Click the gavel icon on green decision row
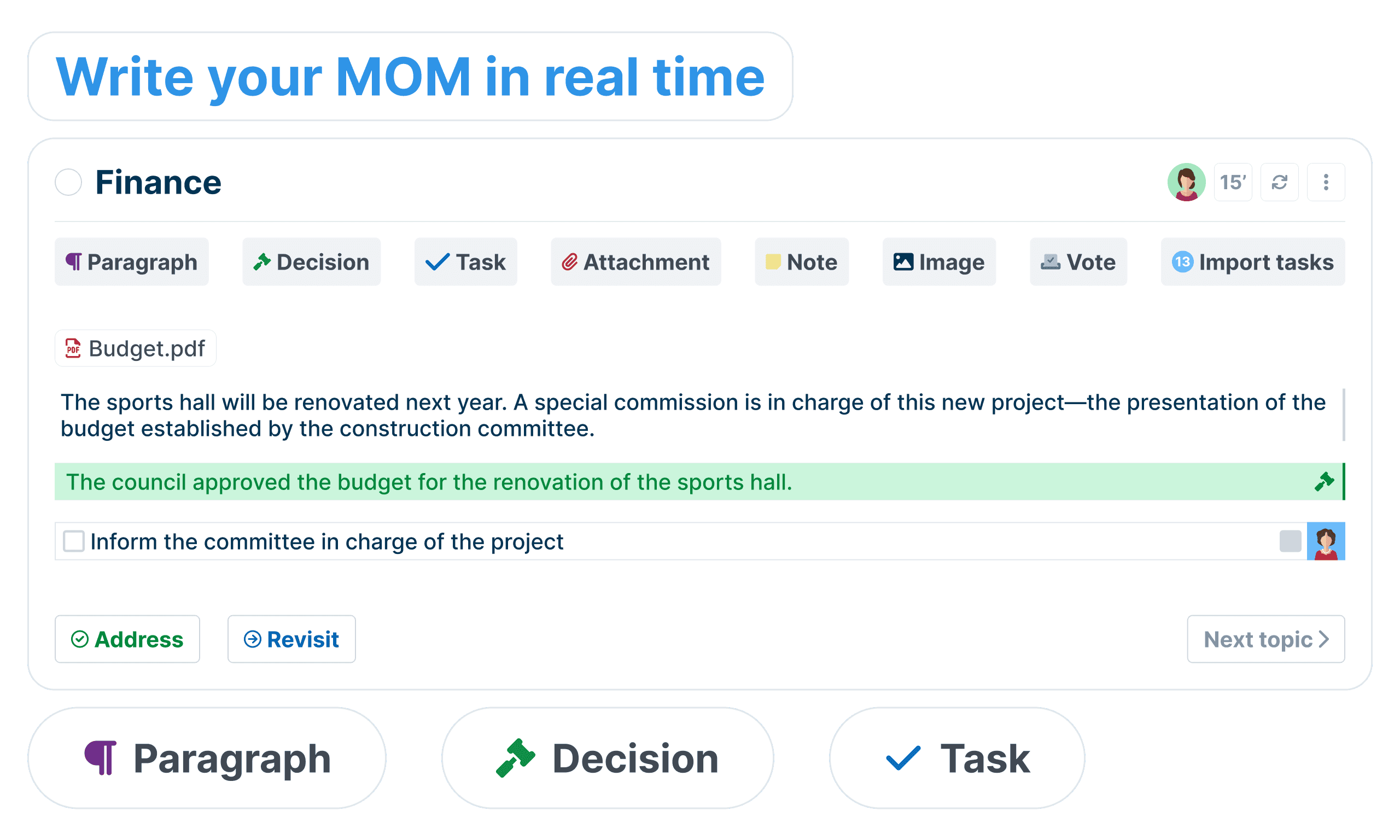This screenshot has height=840, width=1400. tap(1323, 482)
